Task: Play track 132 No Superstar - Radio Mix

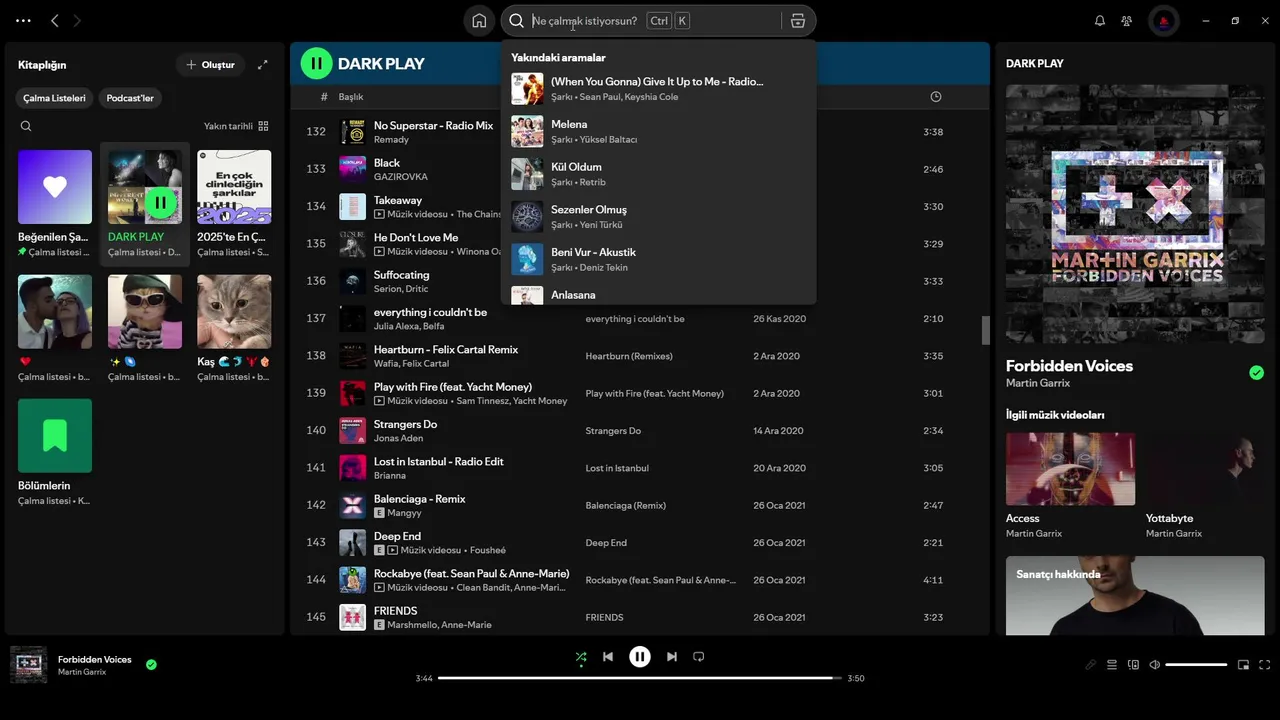Action: pyautogui.click(x=640, y=132)
